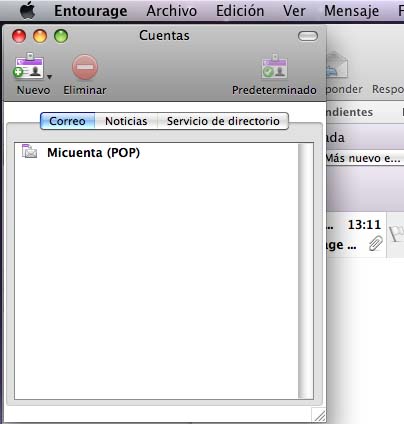Click the accounts list scrollbar
The image size is (404, 424).
tap(305, 271)
